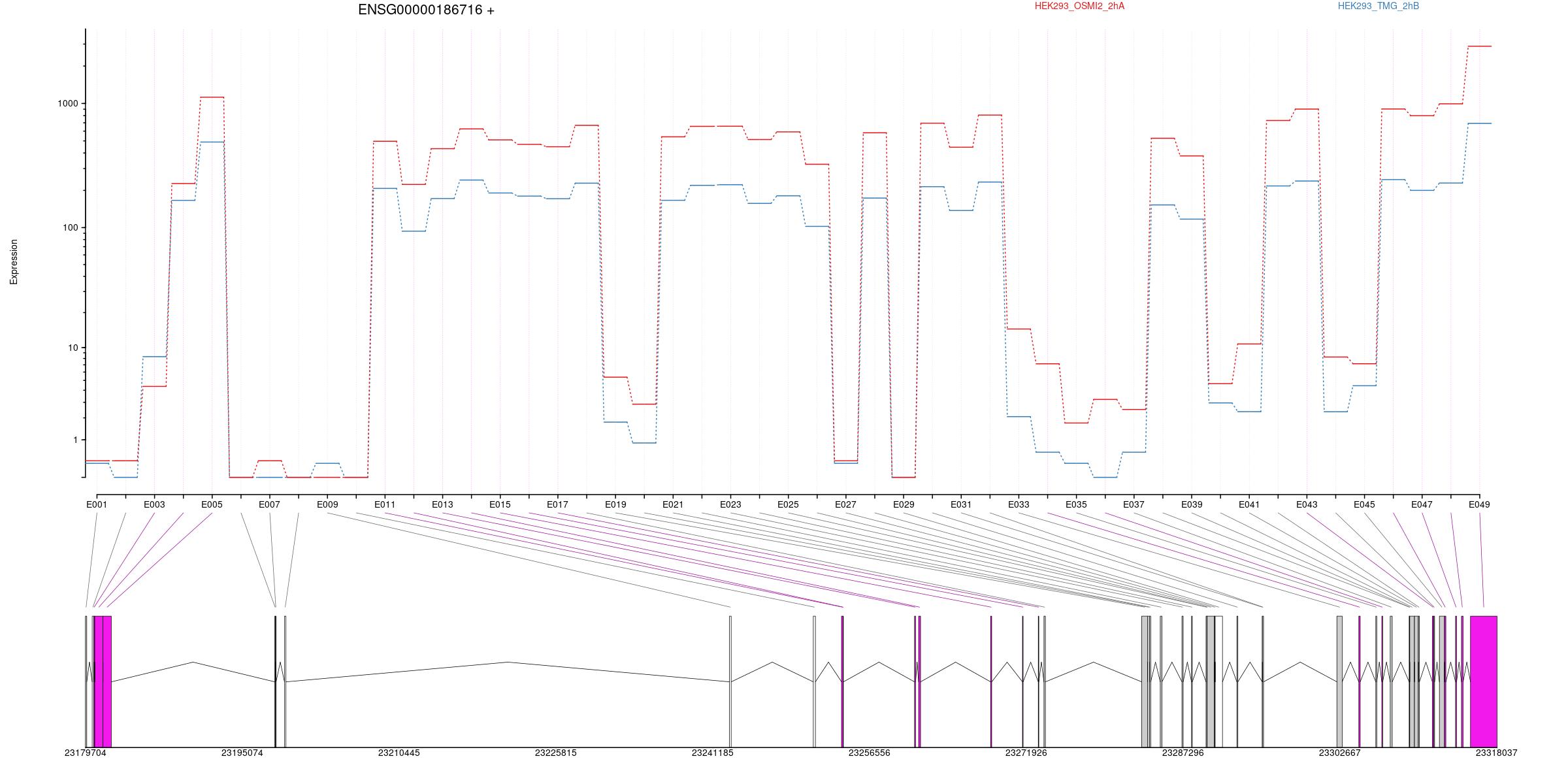The image size is (1568, 784).
Task: Click the Expression y-axis label
Action: point(14,262)
